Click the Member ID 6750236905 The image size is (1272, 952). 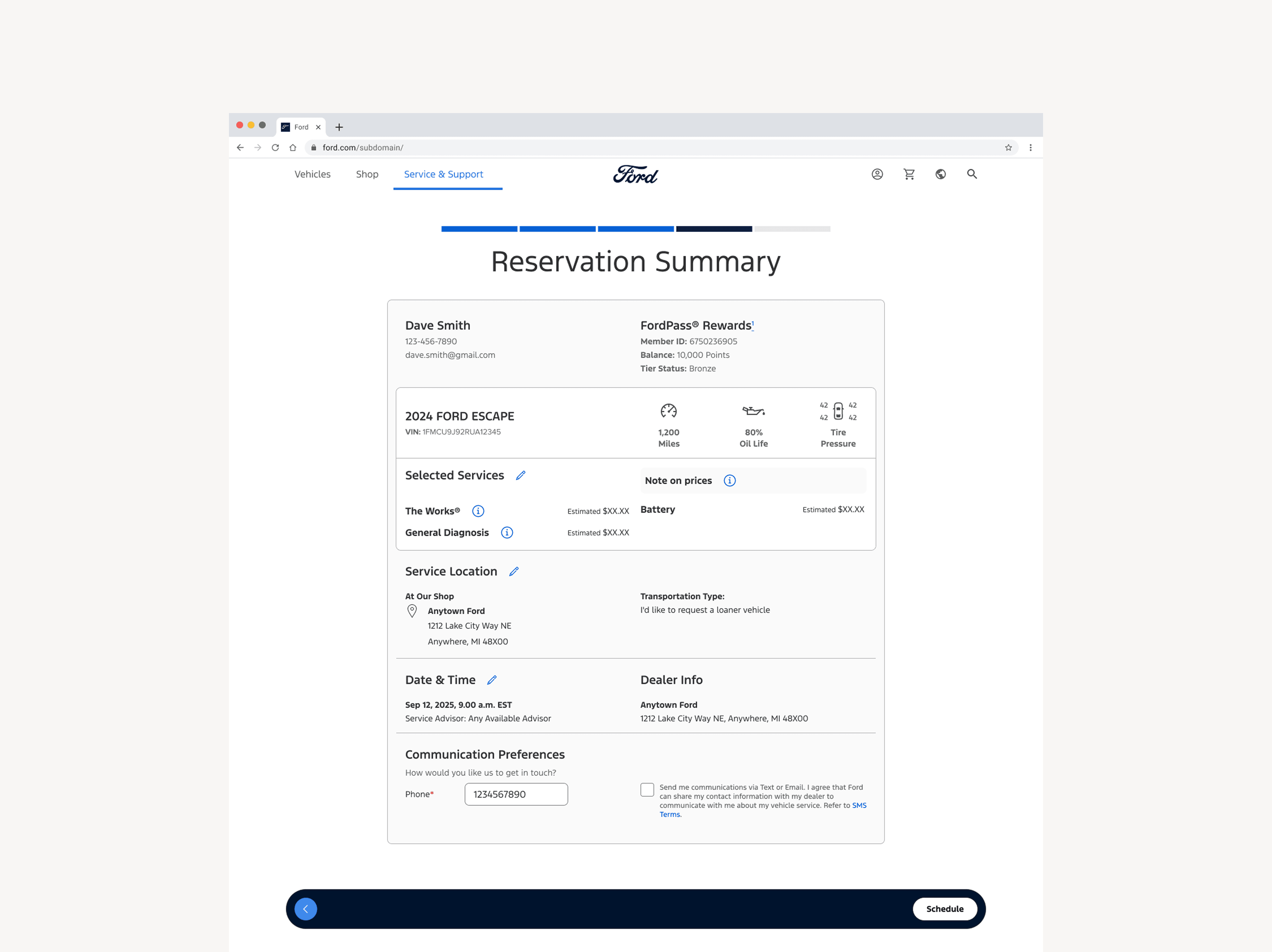tap(688, 341)
